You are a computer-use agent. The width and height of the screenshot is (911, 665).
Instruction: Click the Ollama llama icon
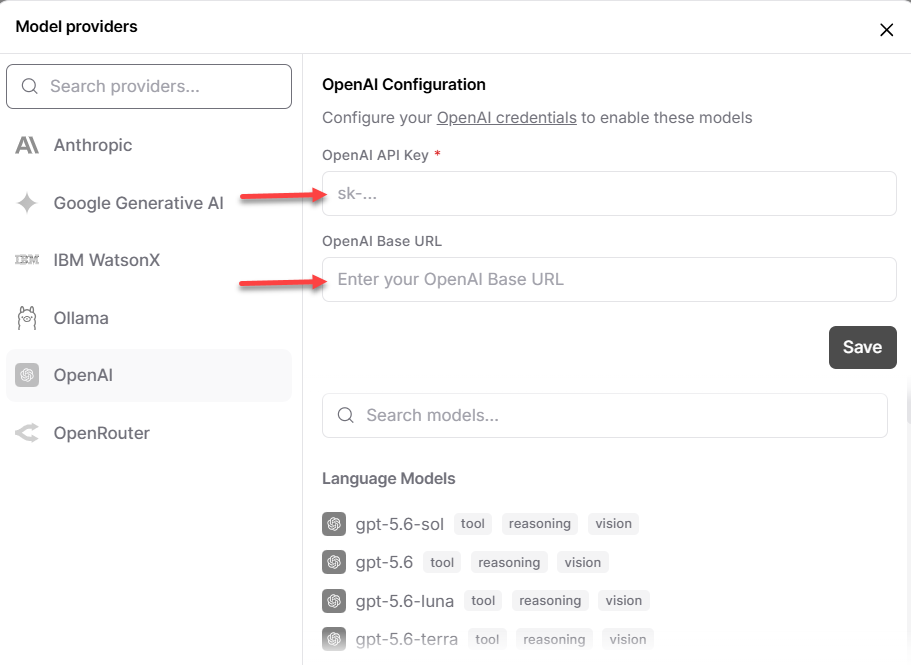point(27,318)
